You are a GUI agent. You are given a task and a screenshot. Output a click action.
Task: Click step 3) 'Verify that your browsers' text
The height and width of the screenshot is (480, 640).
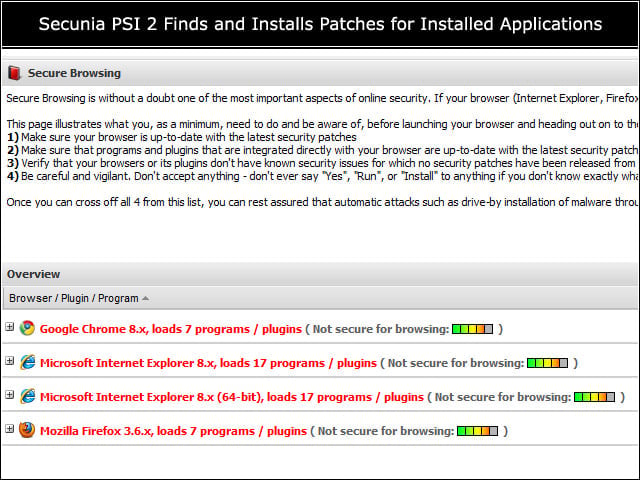click(x=322, y=163)
